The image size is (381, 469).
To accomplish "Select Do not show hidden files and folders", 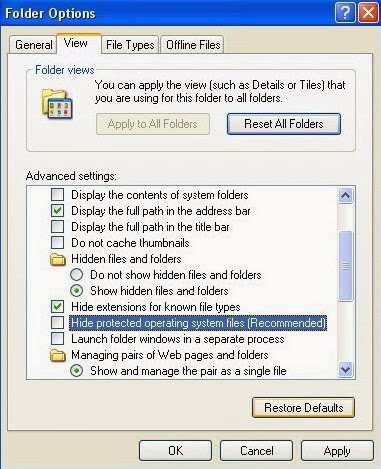I will pos(77,275).
